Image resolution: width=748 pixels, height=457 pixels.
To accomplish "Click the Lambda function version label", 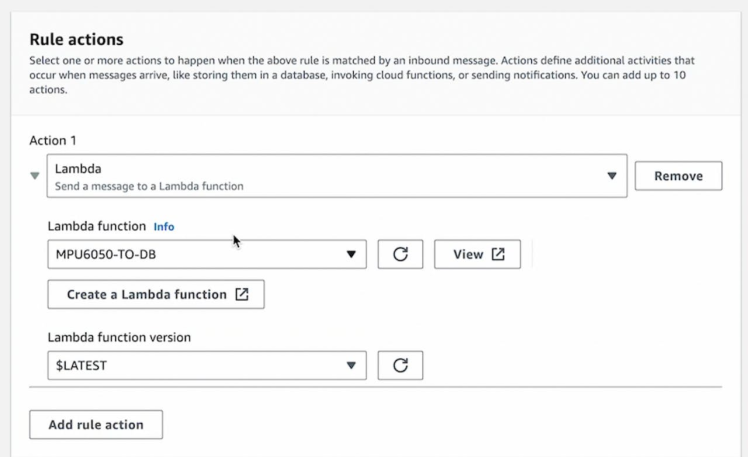I will tap(118, 337).
